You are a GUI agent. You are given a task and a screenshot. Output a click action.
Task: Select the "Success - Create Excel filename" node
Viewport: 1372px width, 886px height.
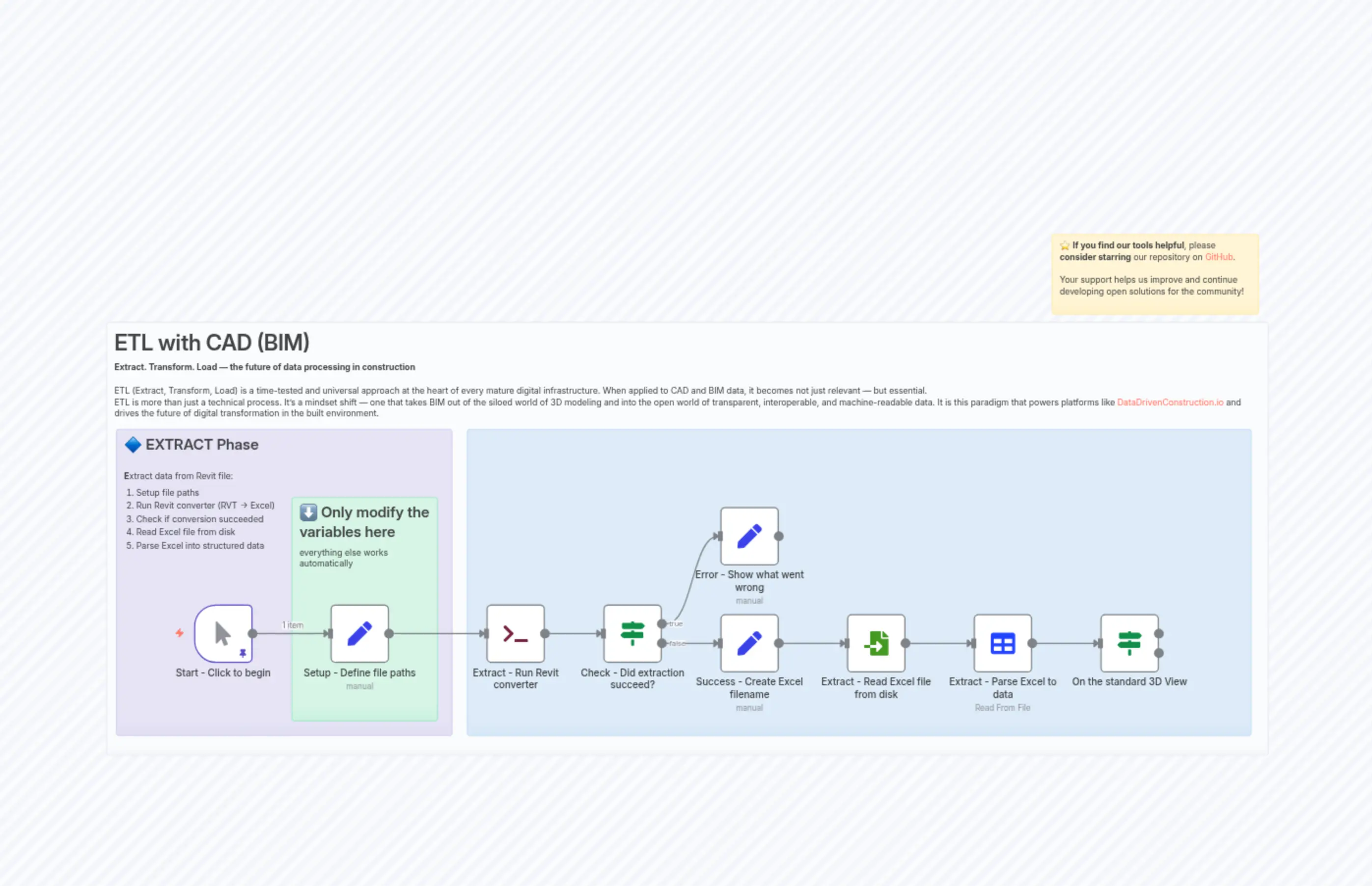point(749,643)
